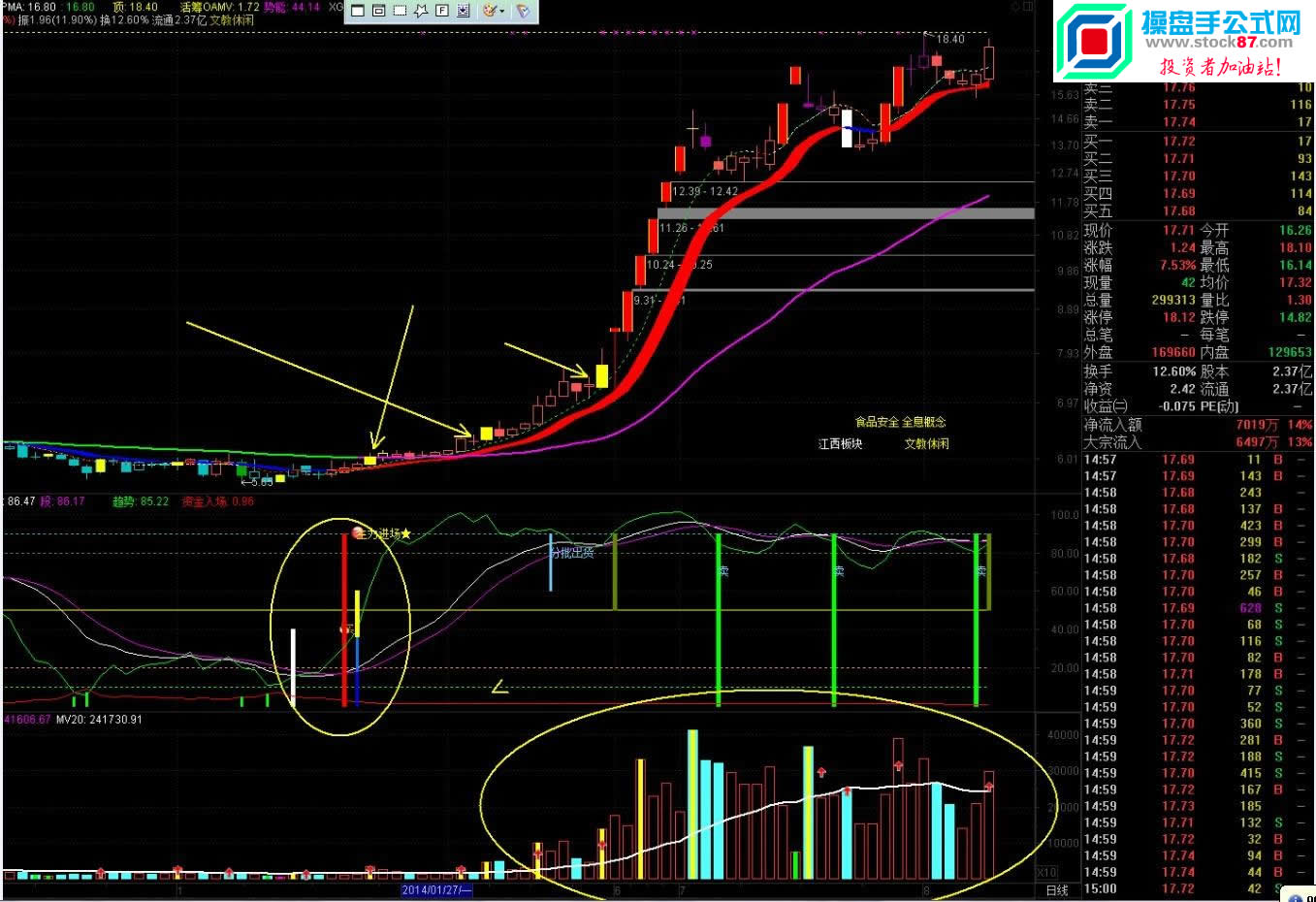Click the 外盘 169660 value
Image resolution: width=1316 pixels, height=902 pixels.
(x=1173, y=353)
